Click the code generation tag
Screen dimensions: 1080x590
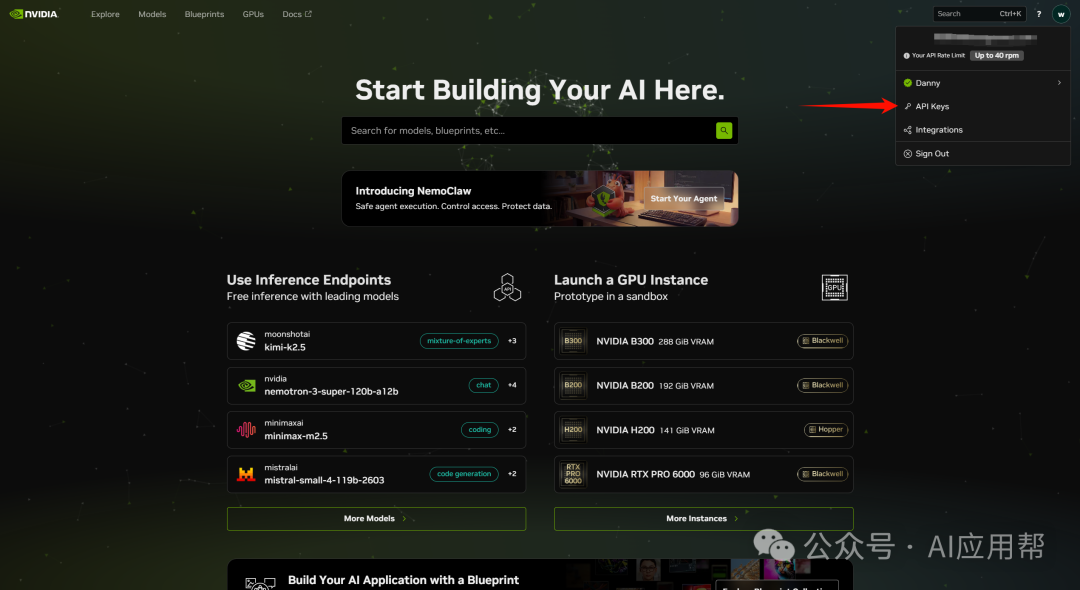pos(464,474)
